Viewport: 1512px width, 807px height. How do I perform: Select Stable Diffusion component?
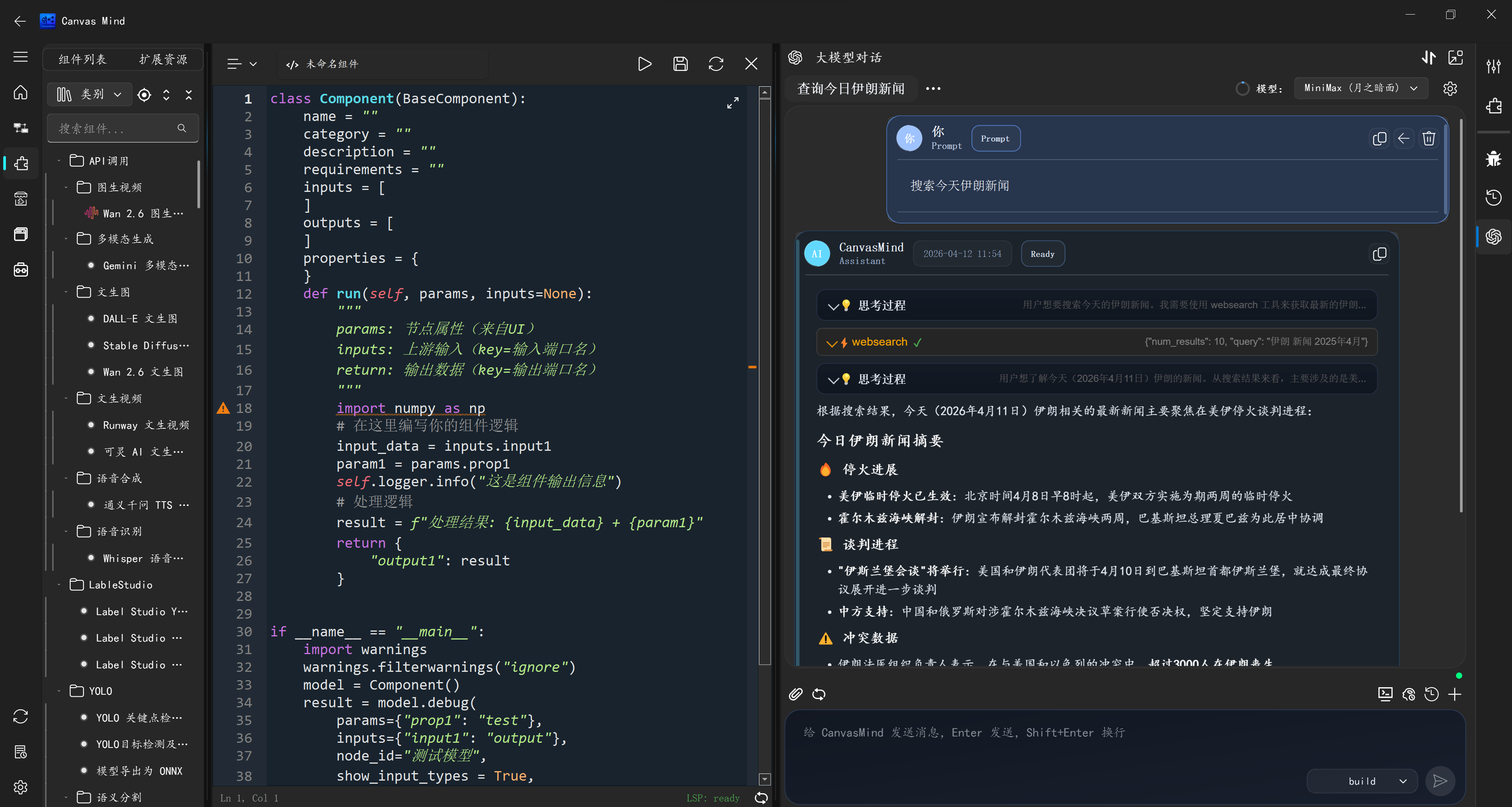click(x=138, y=346)
